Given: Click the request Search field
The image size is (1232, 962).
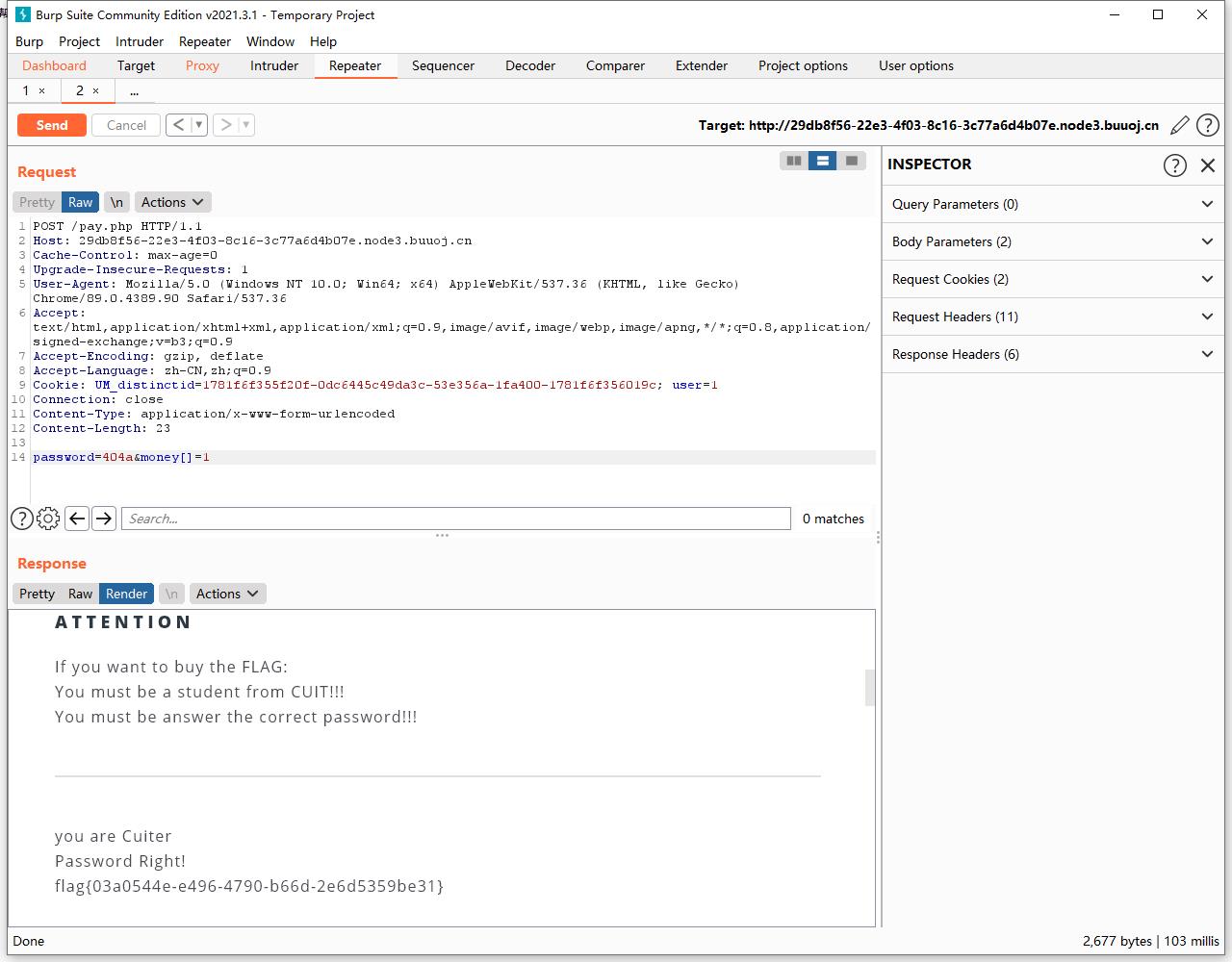Looking at the screenshot, I should tap(456, 519).
